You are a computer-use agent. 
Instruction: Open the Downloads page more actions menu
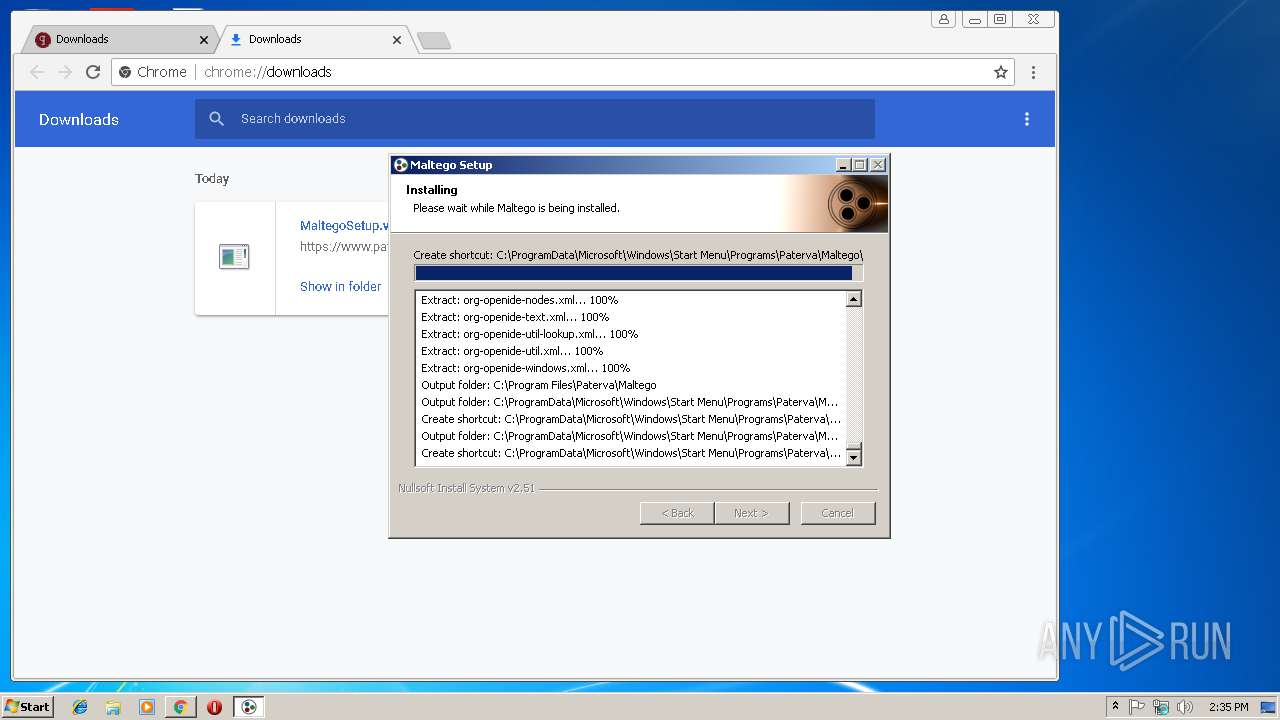(1026, 119)
